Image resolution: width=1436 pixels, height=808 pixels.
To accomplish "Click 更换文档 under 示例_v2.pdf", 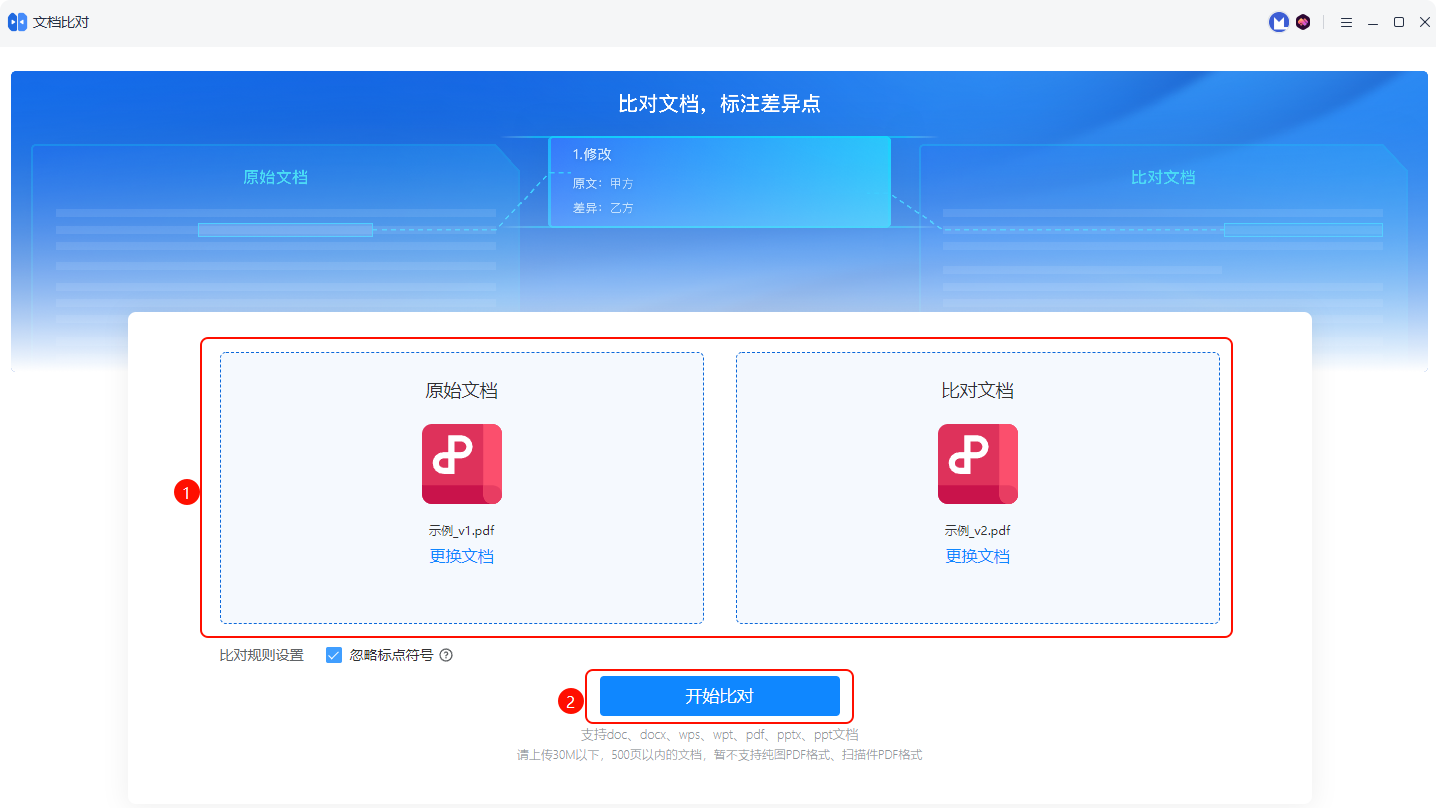I will coord(977,556).
